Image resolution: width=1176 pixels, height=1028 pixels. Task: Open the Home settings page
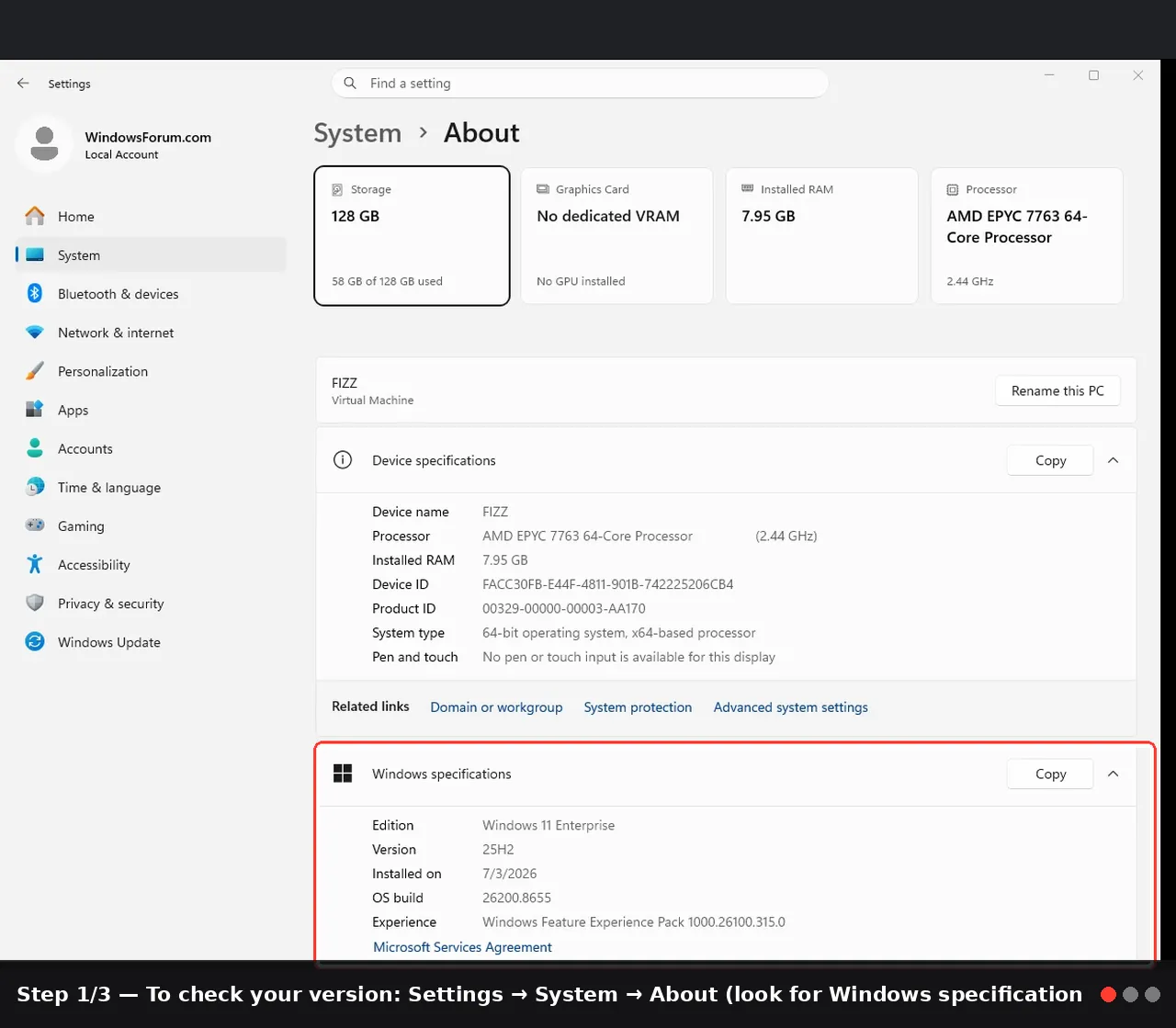pyautogui.click(x=151, y=216)
